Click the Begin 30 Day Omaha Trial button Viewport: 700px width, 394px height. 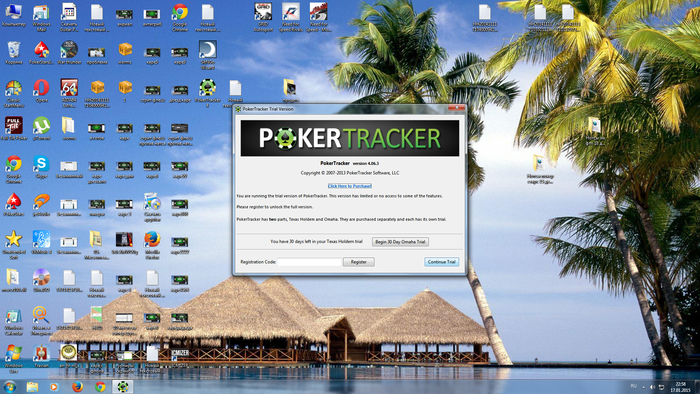click(x=400, y=242)
